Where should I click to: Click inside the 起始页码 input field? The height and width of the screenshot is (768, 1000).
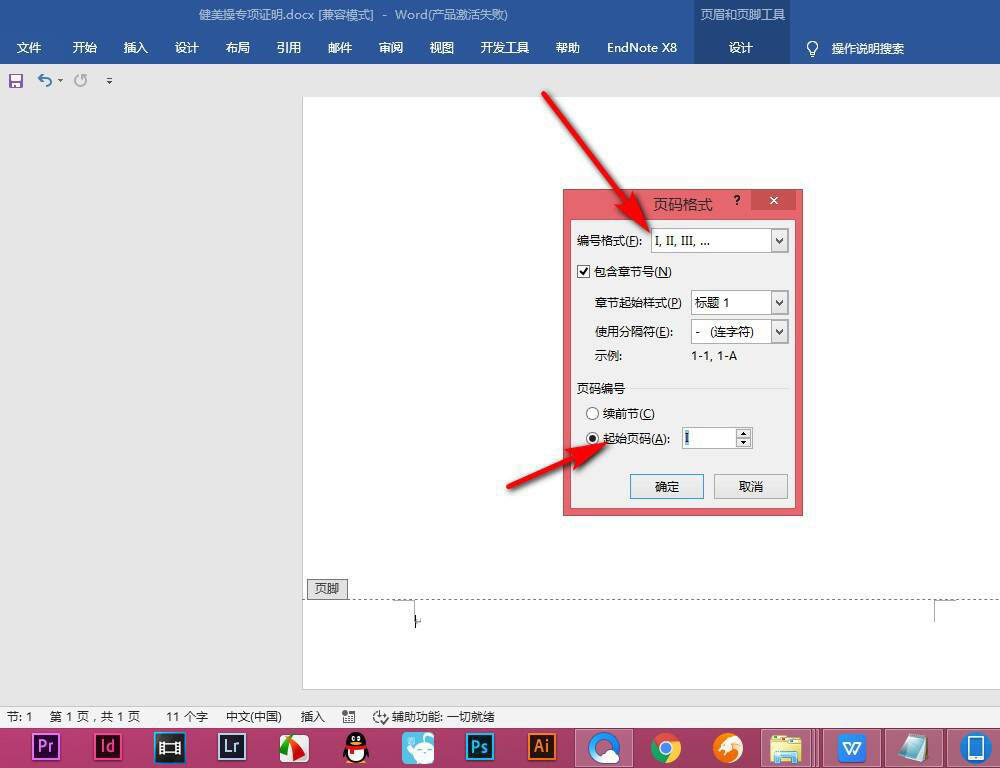click(710, 437)
